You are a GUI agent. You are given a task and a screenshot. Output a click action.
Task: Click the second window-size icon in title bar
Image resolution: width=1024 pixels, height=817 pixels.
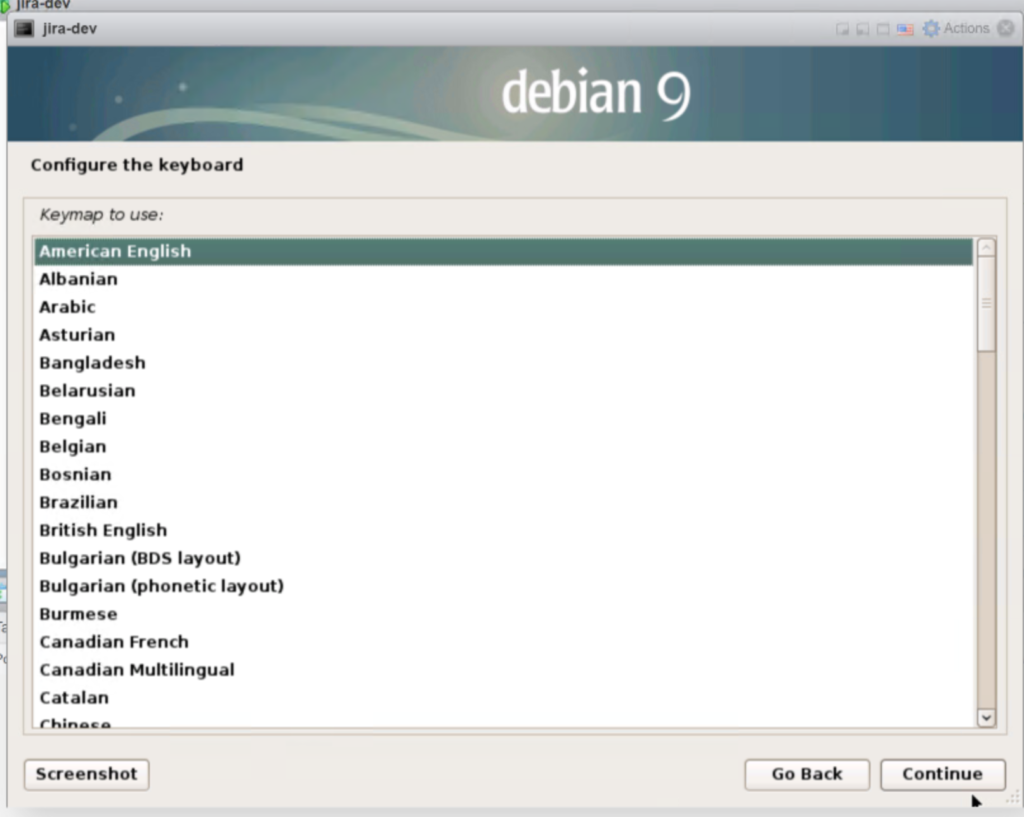coord(863,29)
